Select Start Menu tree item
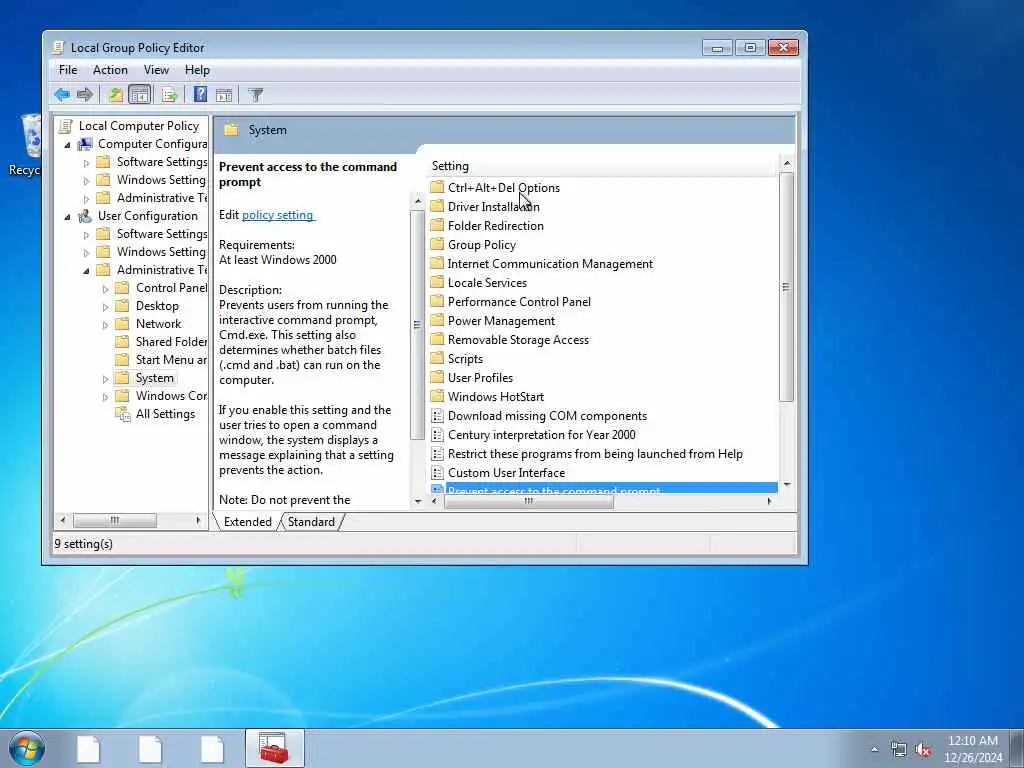Viewport: 1024px width, 768px height. (x=171, y=360)
